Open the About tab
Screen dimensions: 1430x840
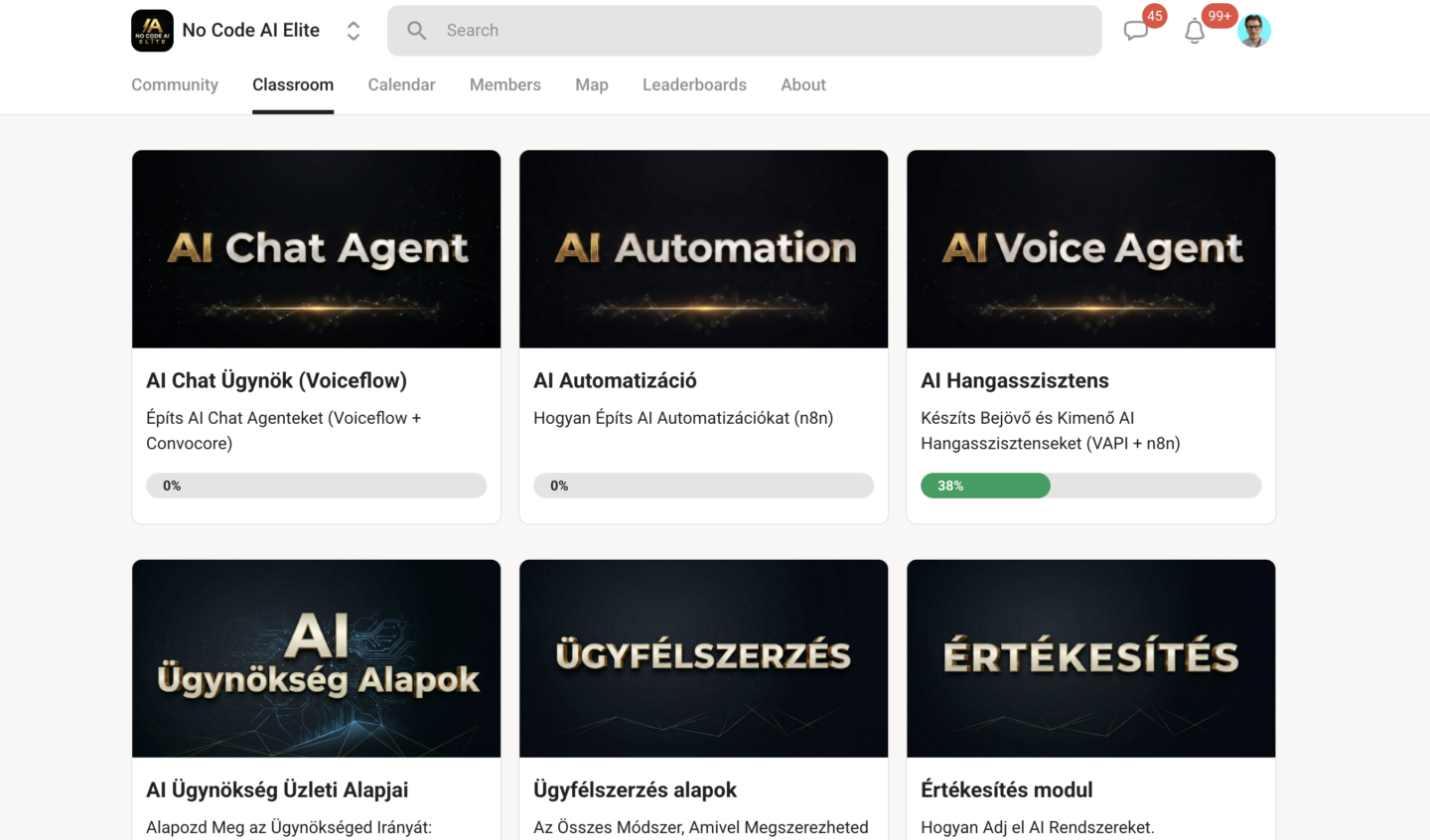pos(803,84)
